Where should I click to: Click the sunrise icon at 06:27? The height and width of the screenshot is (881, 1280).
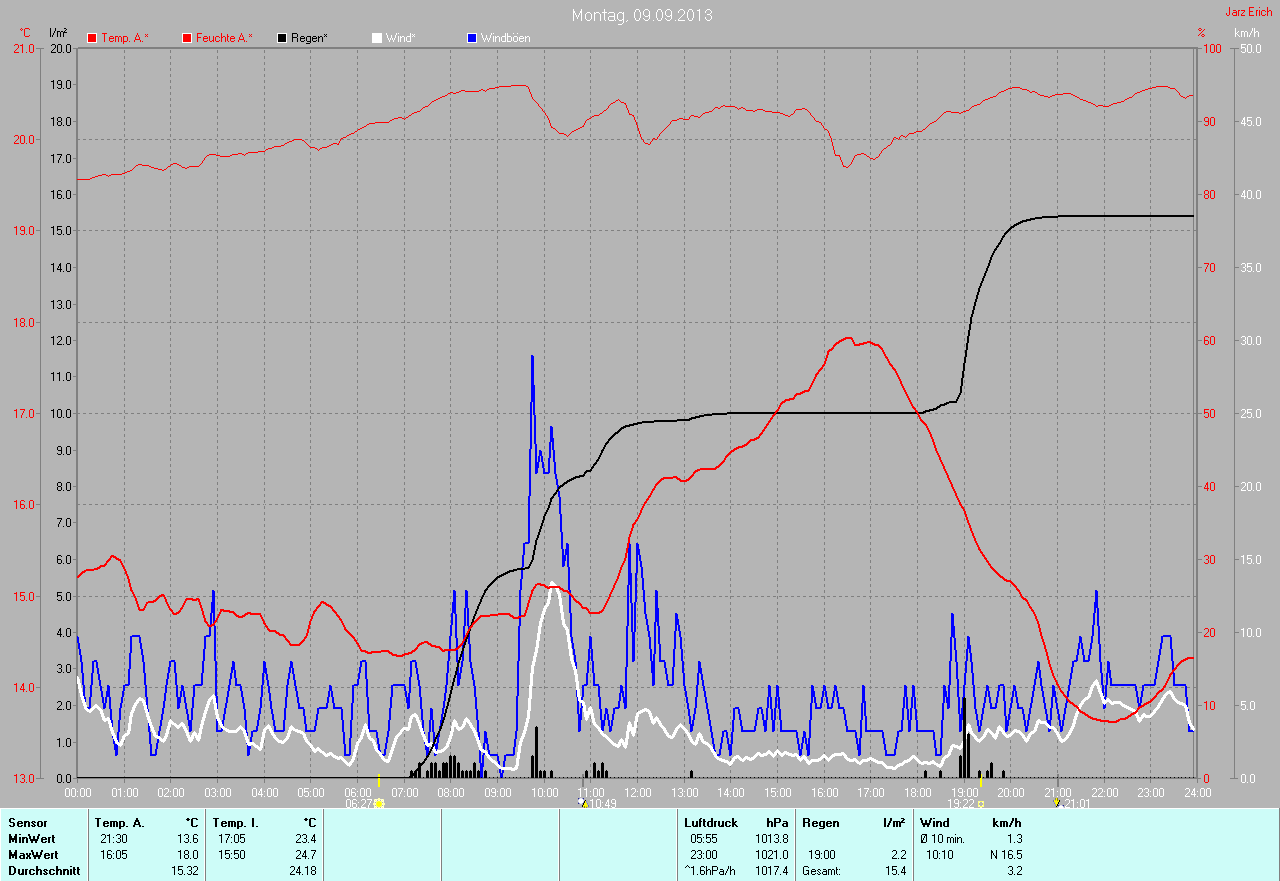[379, 803]
